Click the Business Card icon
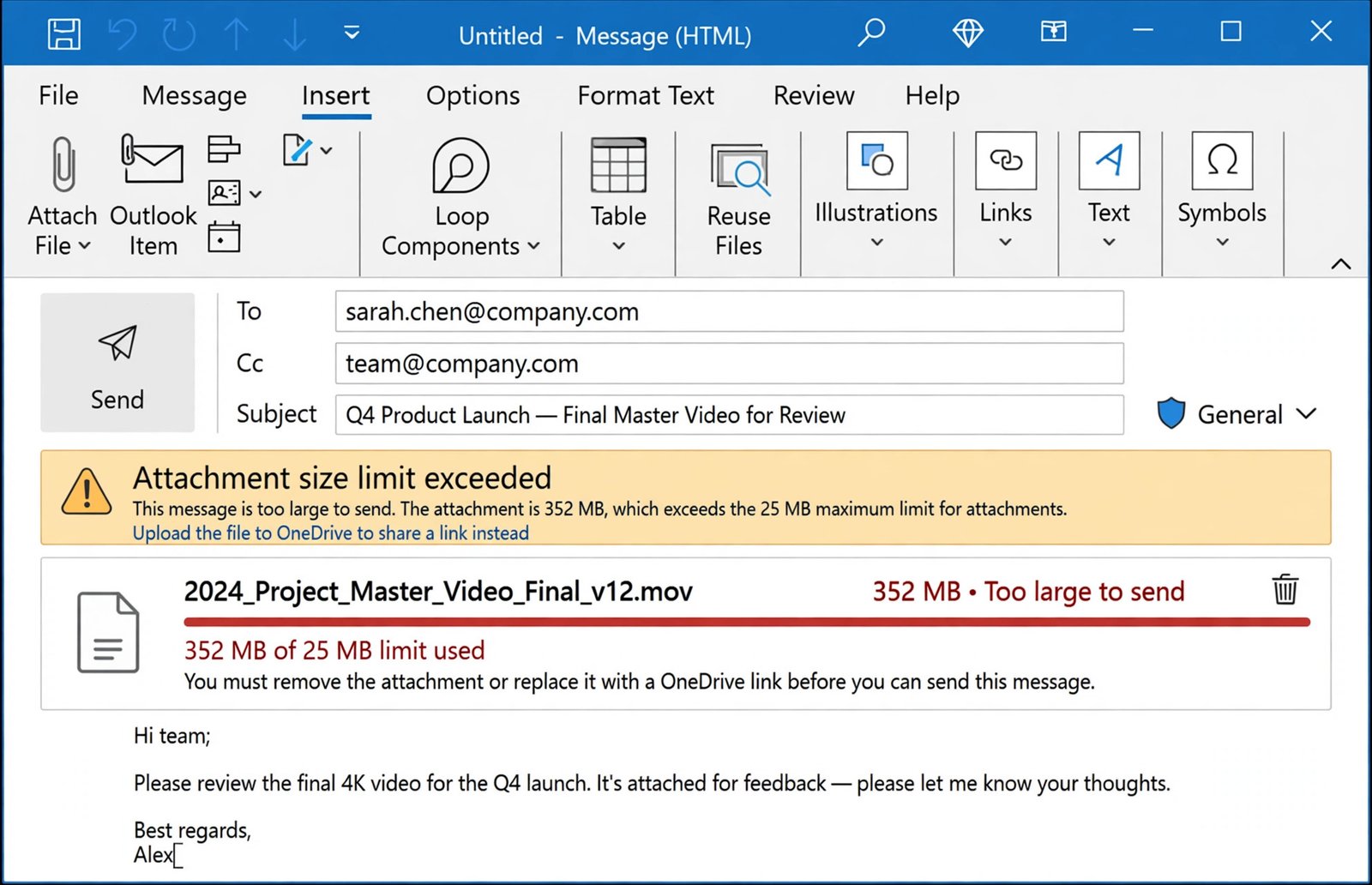The width and height of the screenshot is (1372, 885). [225, 193]
